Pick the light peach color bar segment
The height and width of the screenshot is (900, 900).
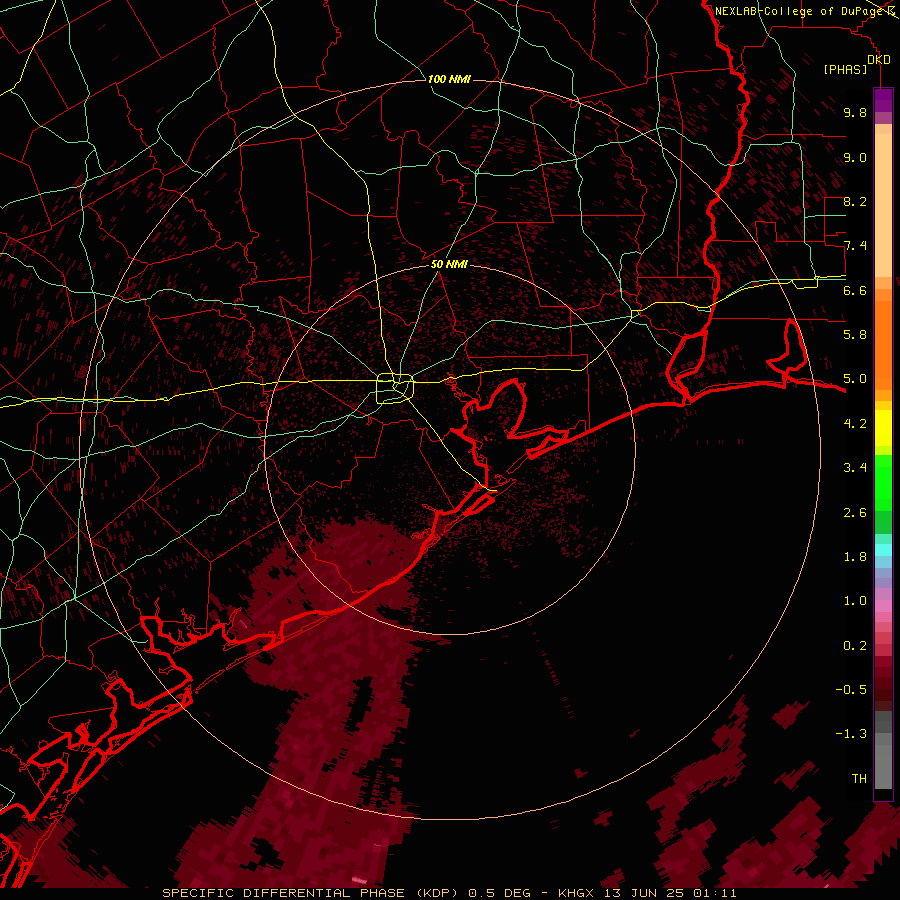coord(883,207)
